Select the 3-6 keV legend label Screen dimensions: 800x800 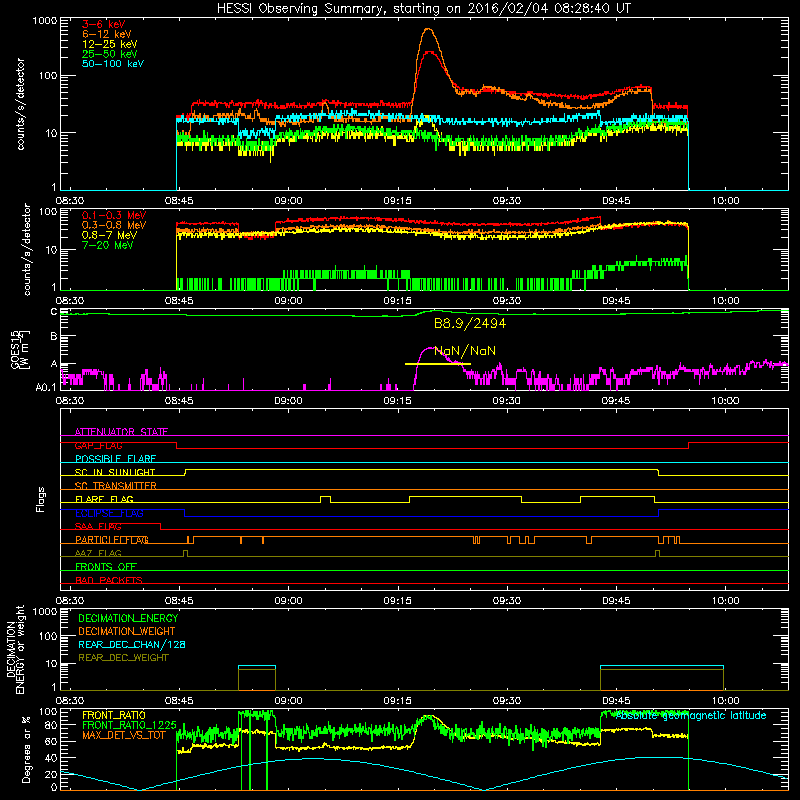[x=104, y=24]
